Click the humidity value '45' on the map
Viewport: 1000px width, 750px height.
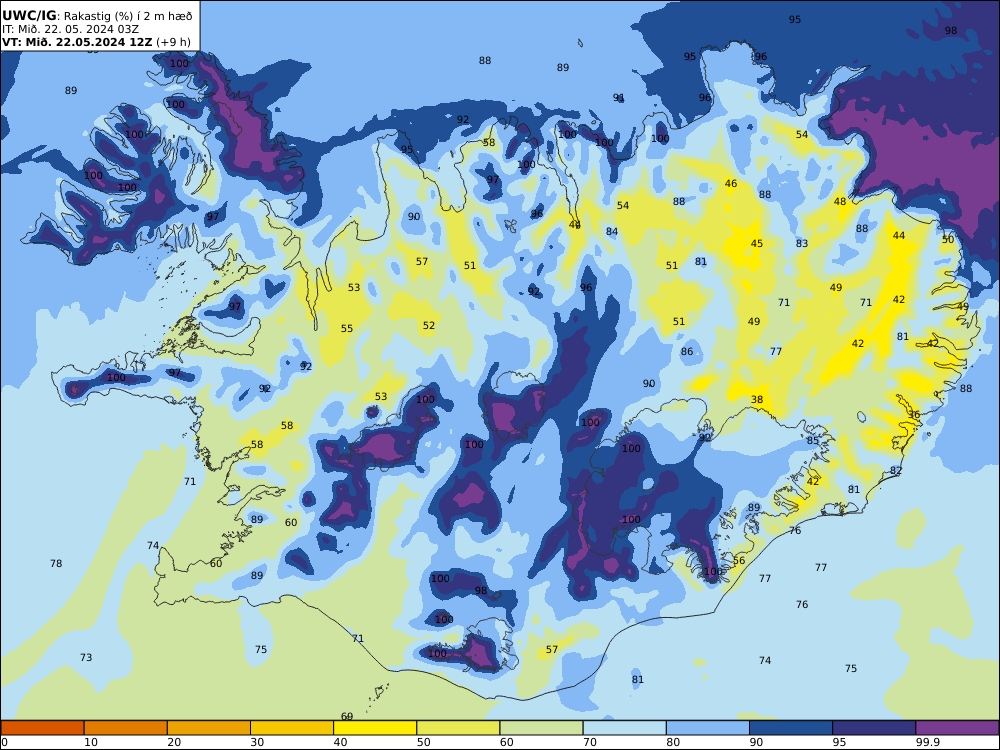coord(756,244)
